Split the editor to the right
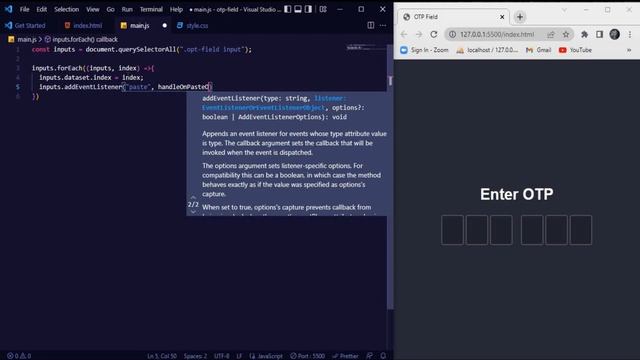 click(371, 25)
